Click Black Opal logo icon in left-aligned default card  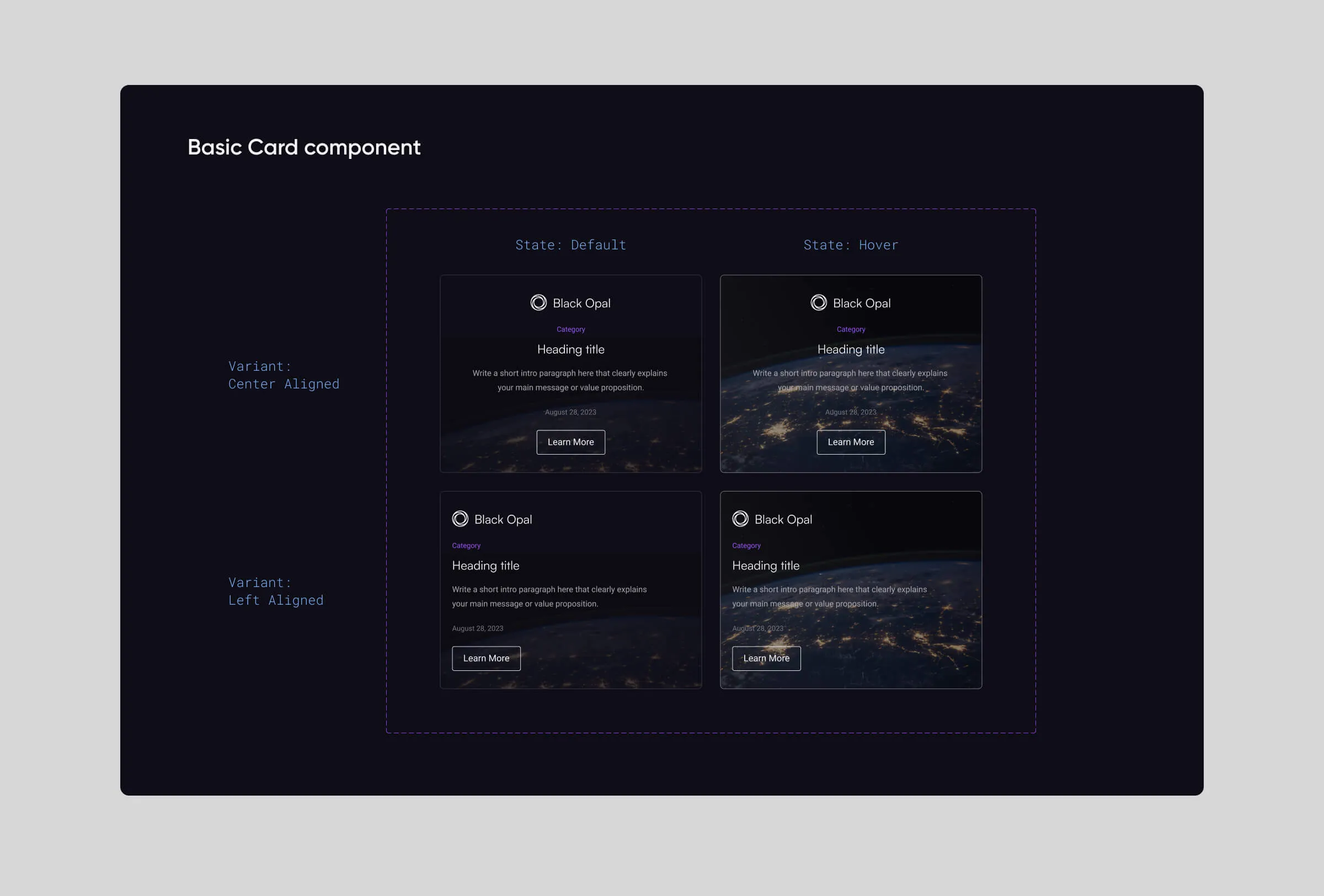tap(460, 519)
